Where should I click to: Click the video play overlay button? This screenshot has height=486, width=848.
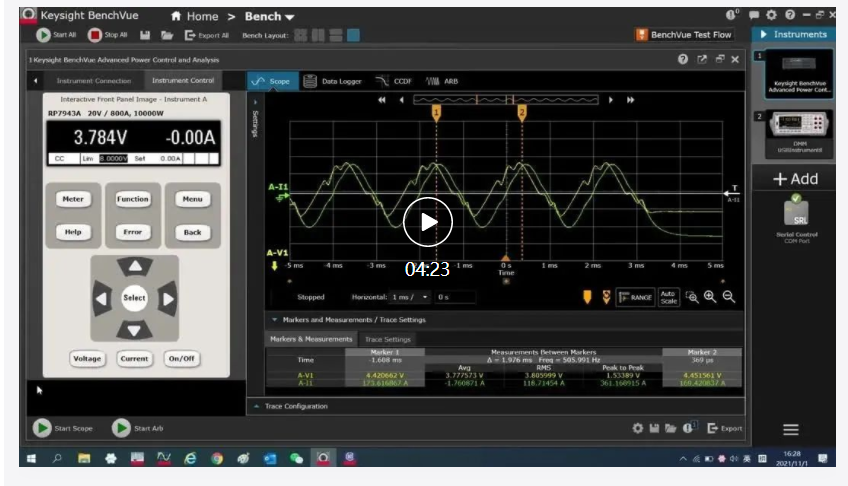pos(428,222)
